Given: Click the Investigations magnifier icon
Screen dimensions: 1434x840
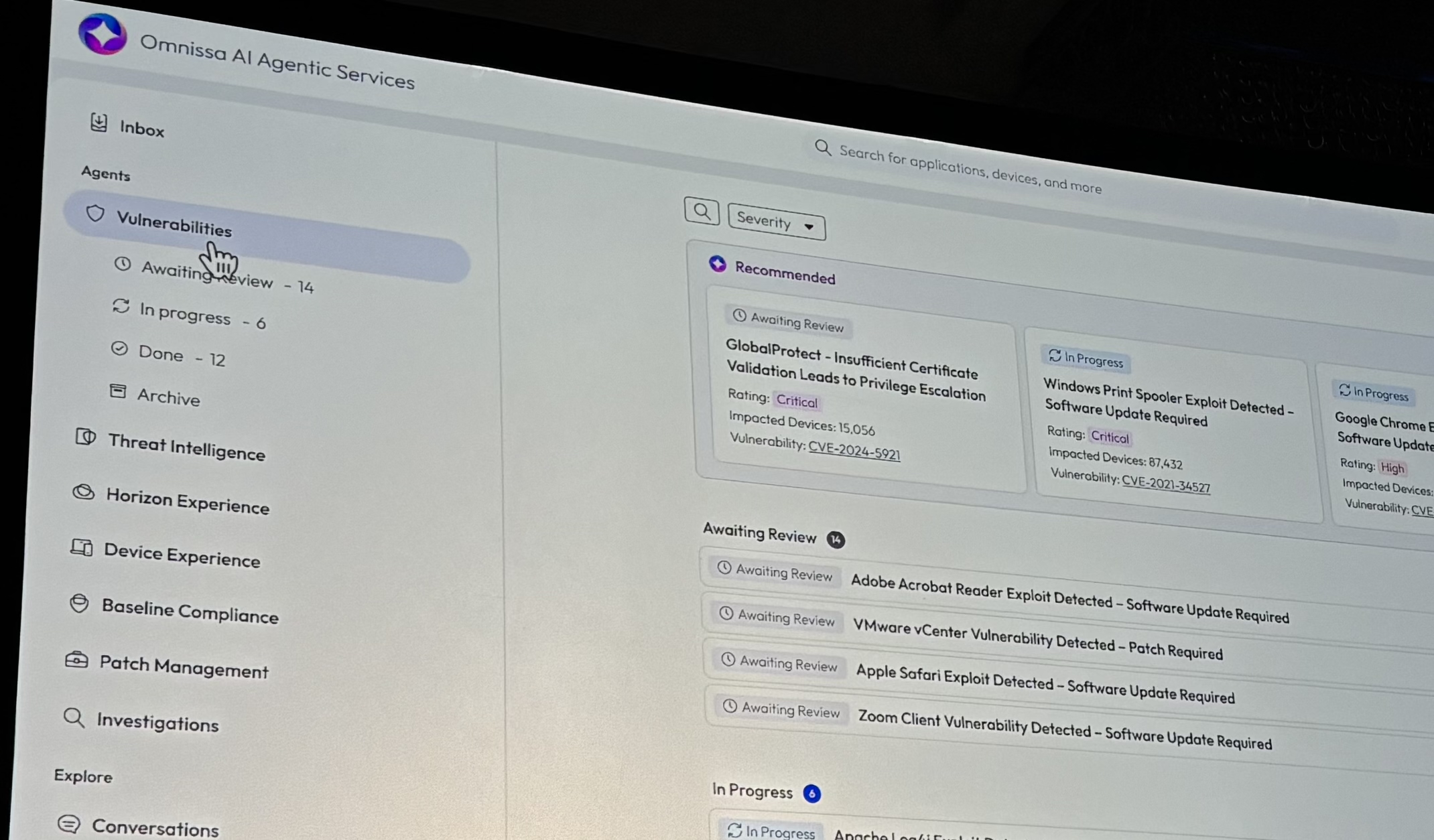Looking at the screenshot, I should tap(74, 717).
